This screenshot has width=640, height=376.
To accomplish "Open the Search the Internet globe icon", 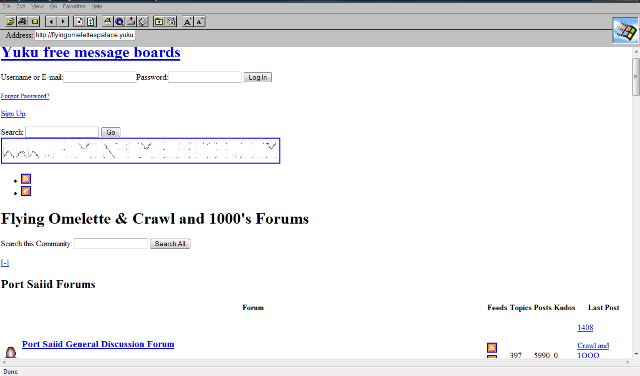I will 119,21.
